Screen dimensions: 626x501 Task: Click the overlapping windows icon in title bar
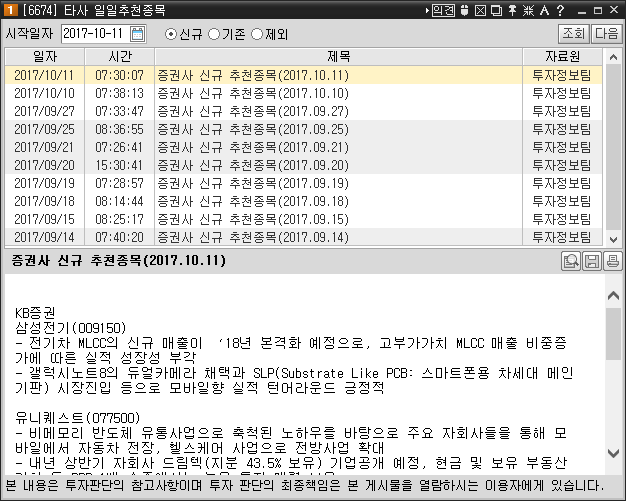point(496,10)
